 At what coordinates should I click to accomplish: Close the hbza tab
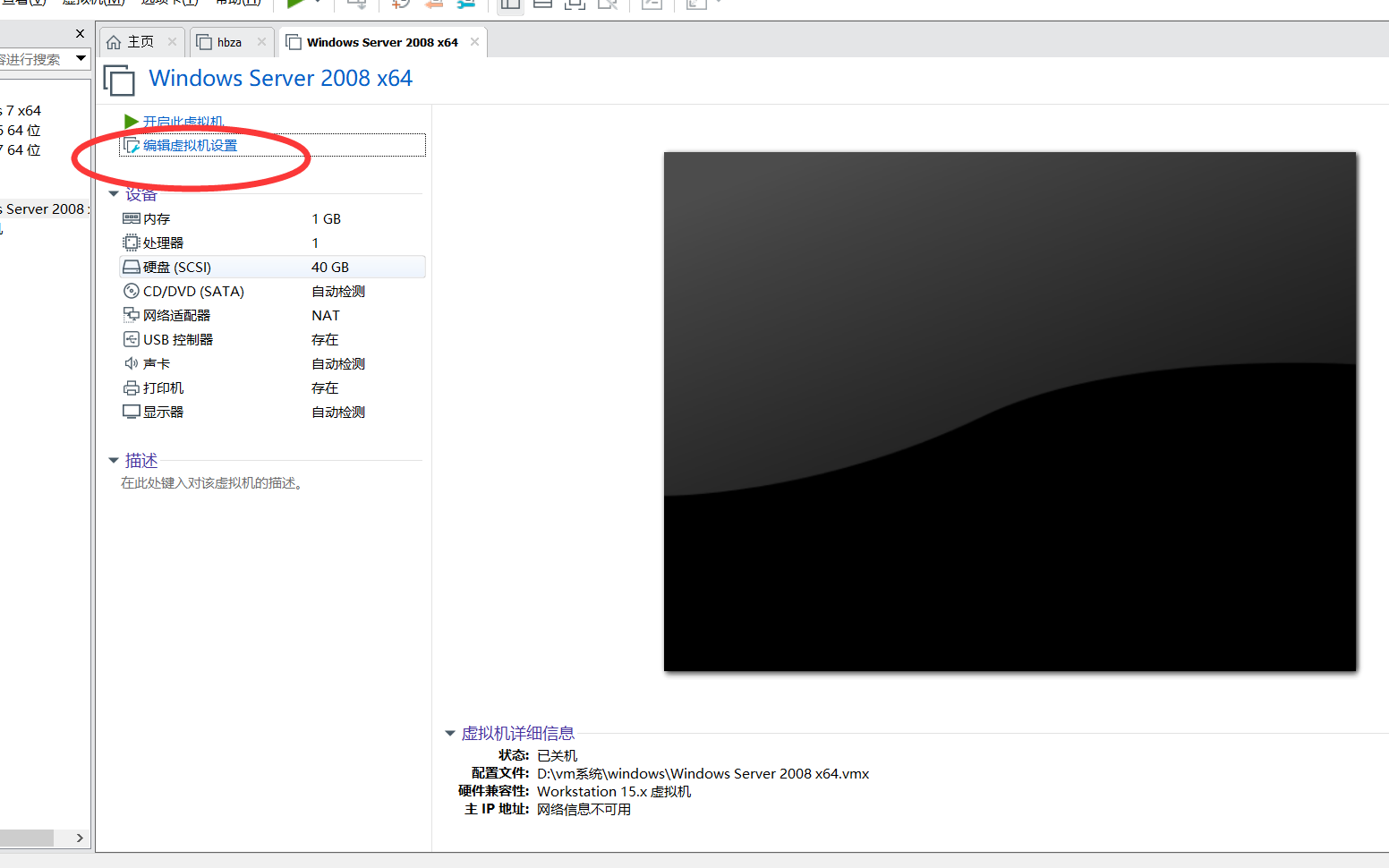pyautogui.click(x=261, y=42)
